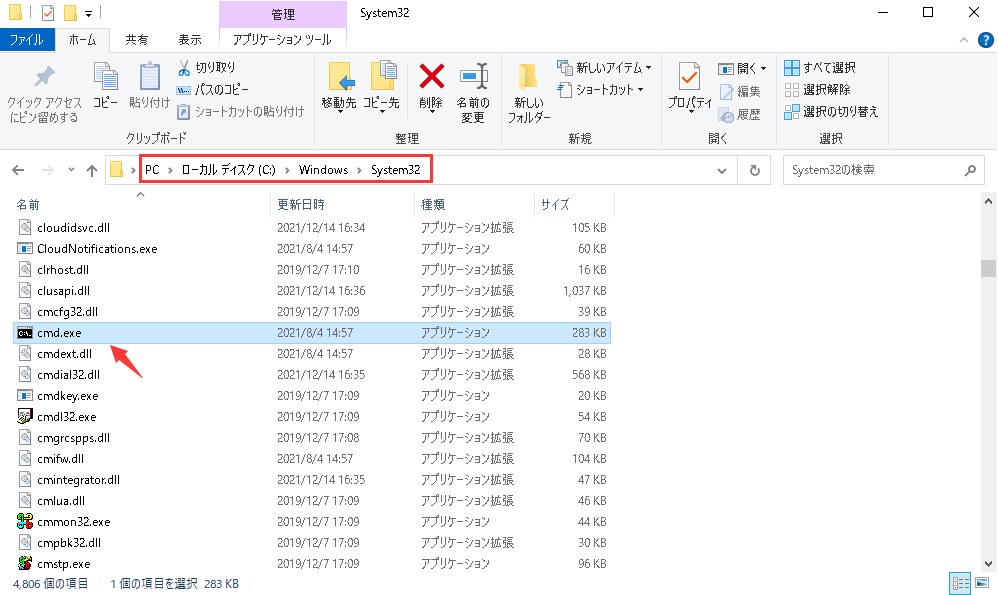Switch to large thumbnail view in status bar
Image resolution: width=998 pixels, height=595 pixels.
pyautogui.click(x=980, y=583)
